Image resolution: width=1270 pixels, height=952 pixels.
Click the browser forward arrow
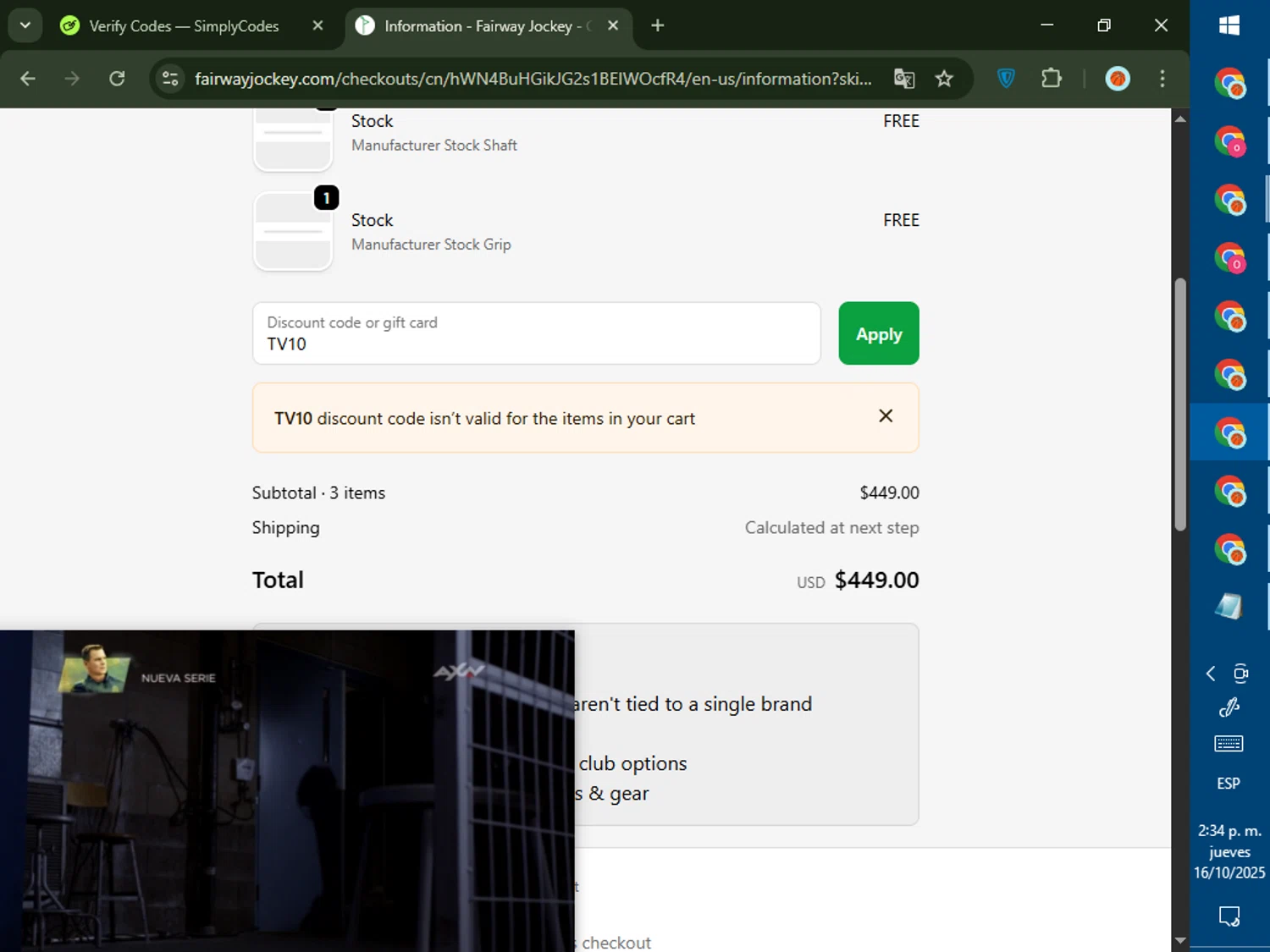[x=72, y=79]
